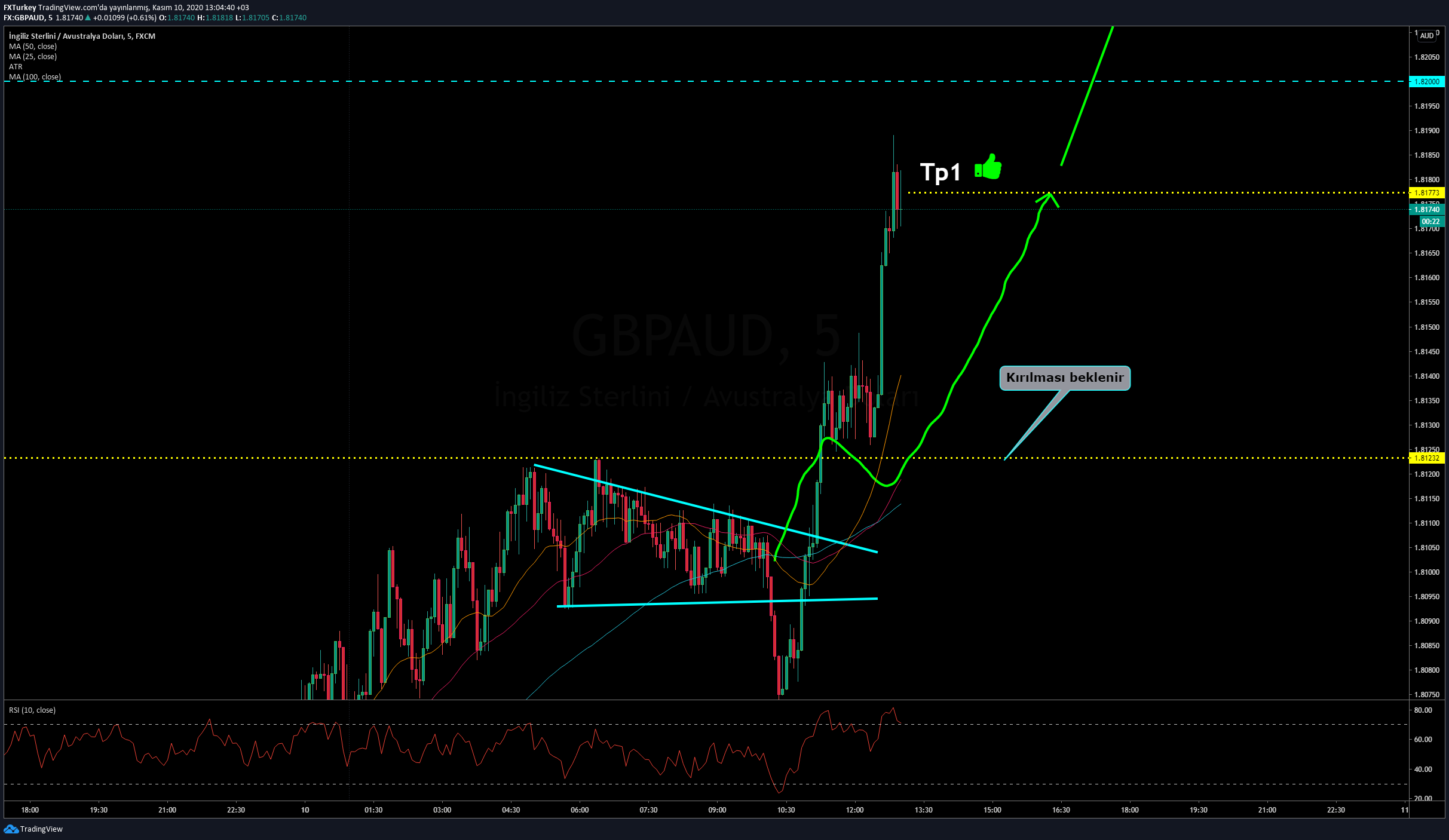Click the 01:30 time axis label
Screen dimensions: 1449x840
pos(373,810)
